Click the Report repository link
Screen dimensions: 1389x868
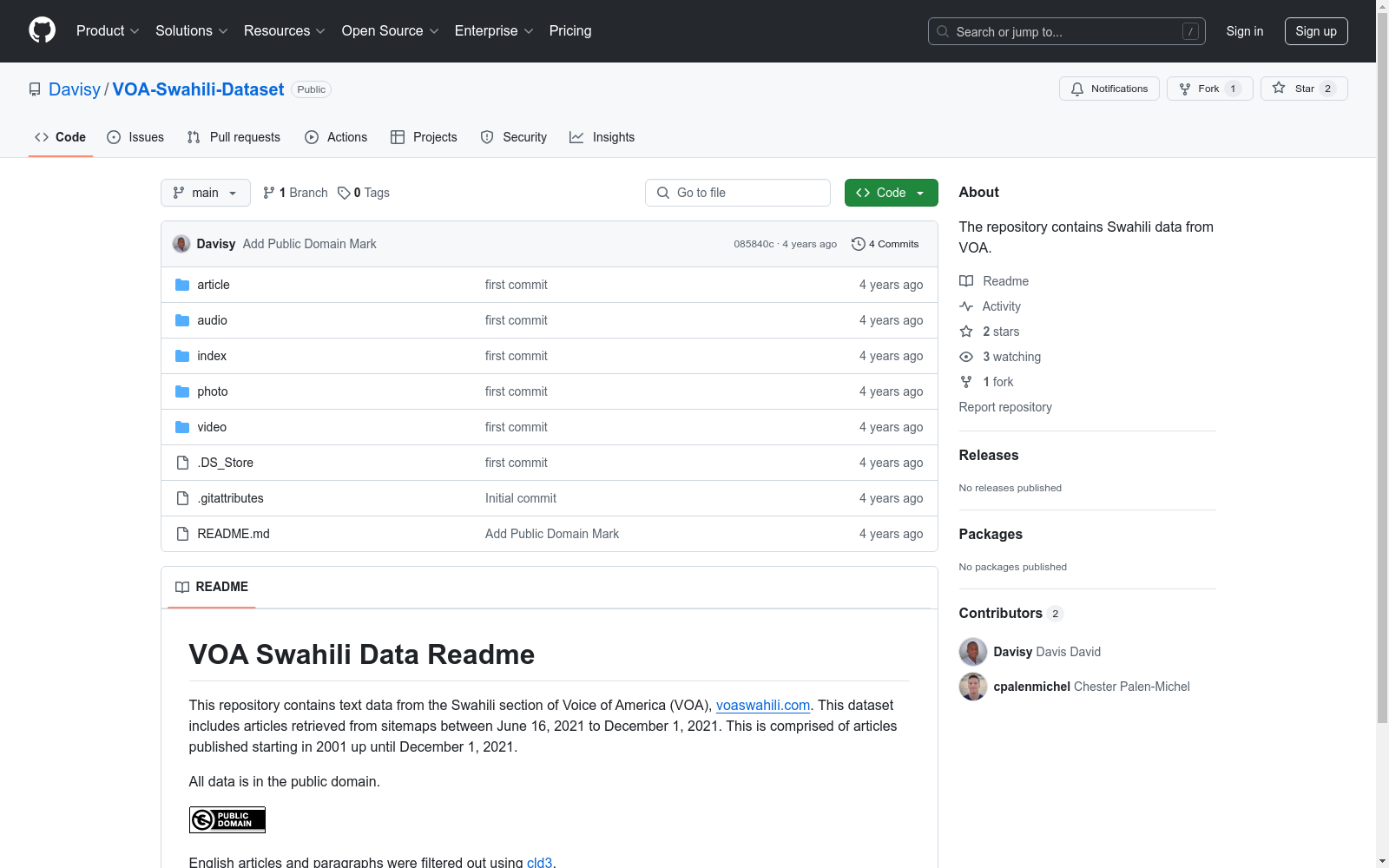(x=1005, y=407)
